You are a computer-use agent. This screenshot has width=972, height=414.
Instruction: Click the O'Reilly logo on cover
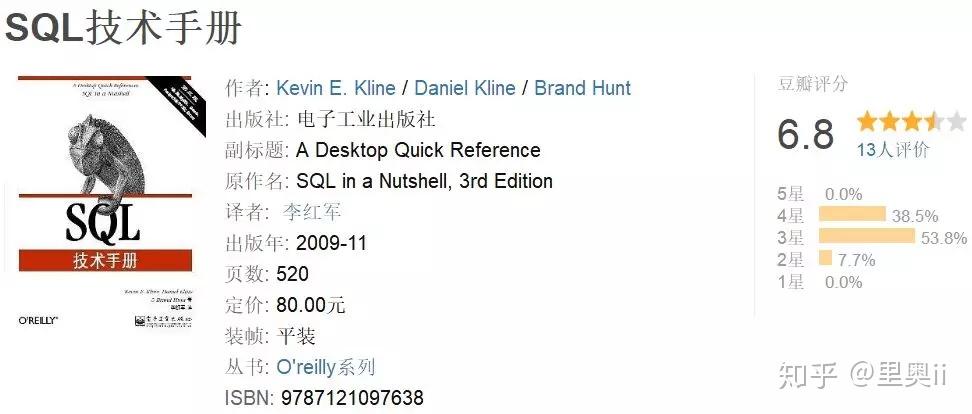38,320
